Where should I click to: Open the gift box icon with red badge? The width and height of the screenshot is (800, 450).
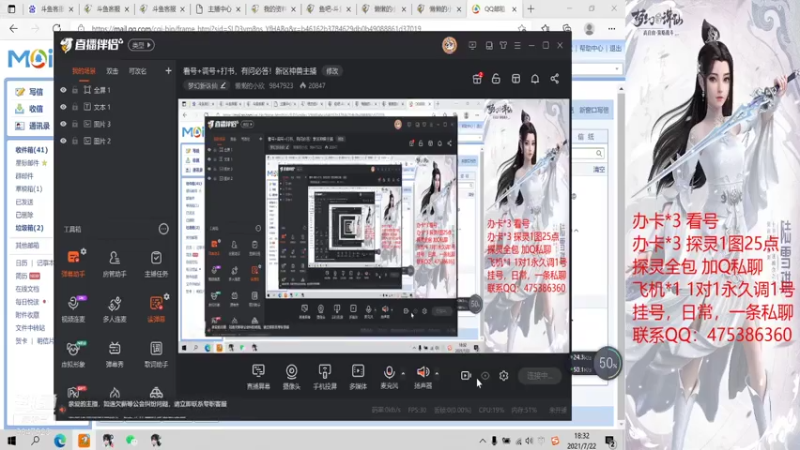[x=477, y=79]
